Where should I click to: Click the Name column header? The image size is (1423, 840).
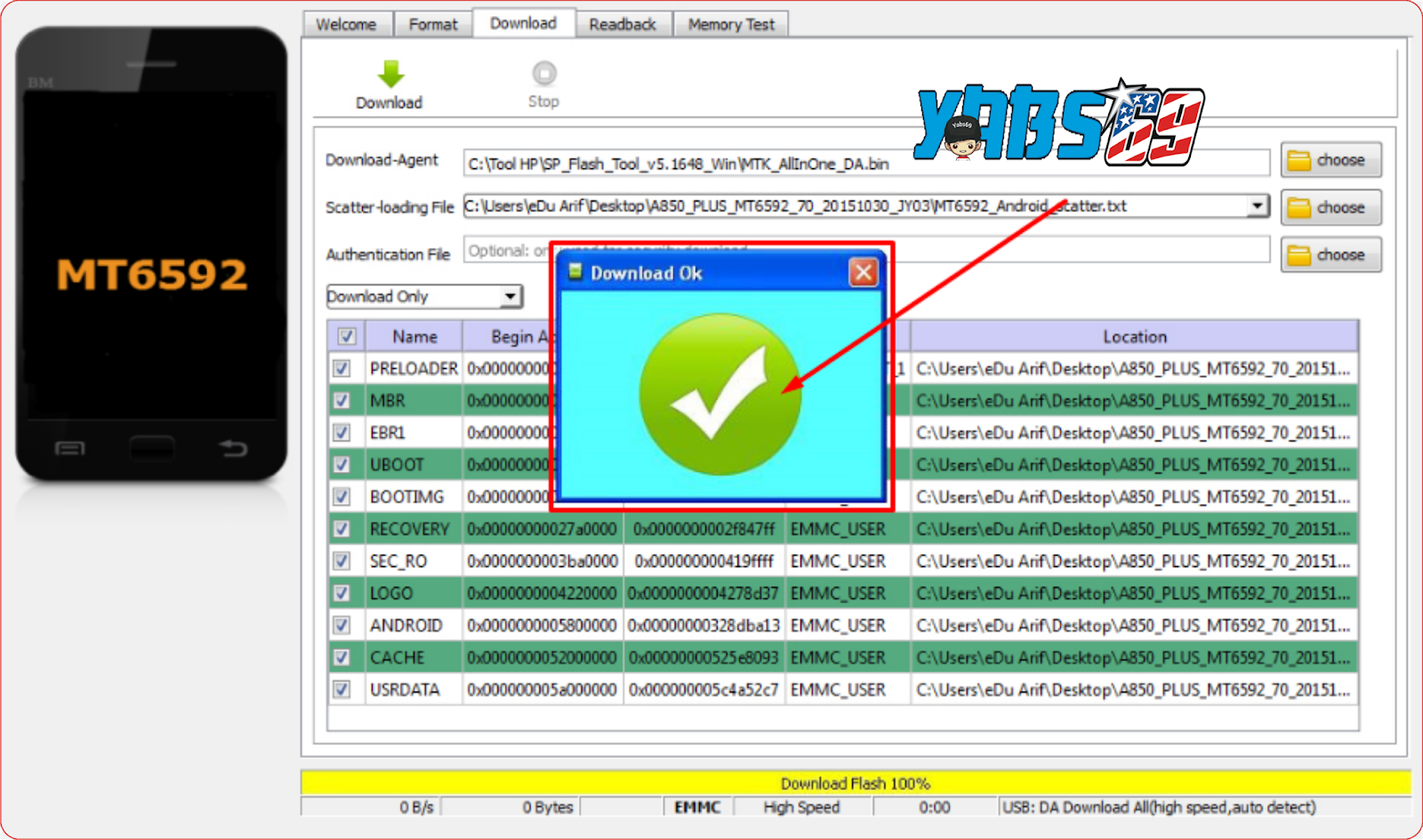pyautogui.click(x=414, y=337)
